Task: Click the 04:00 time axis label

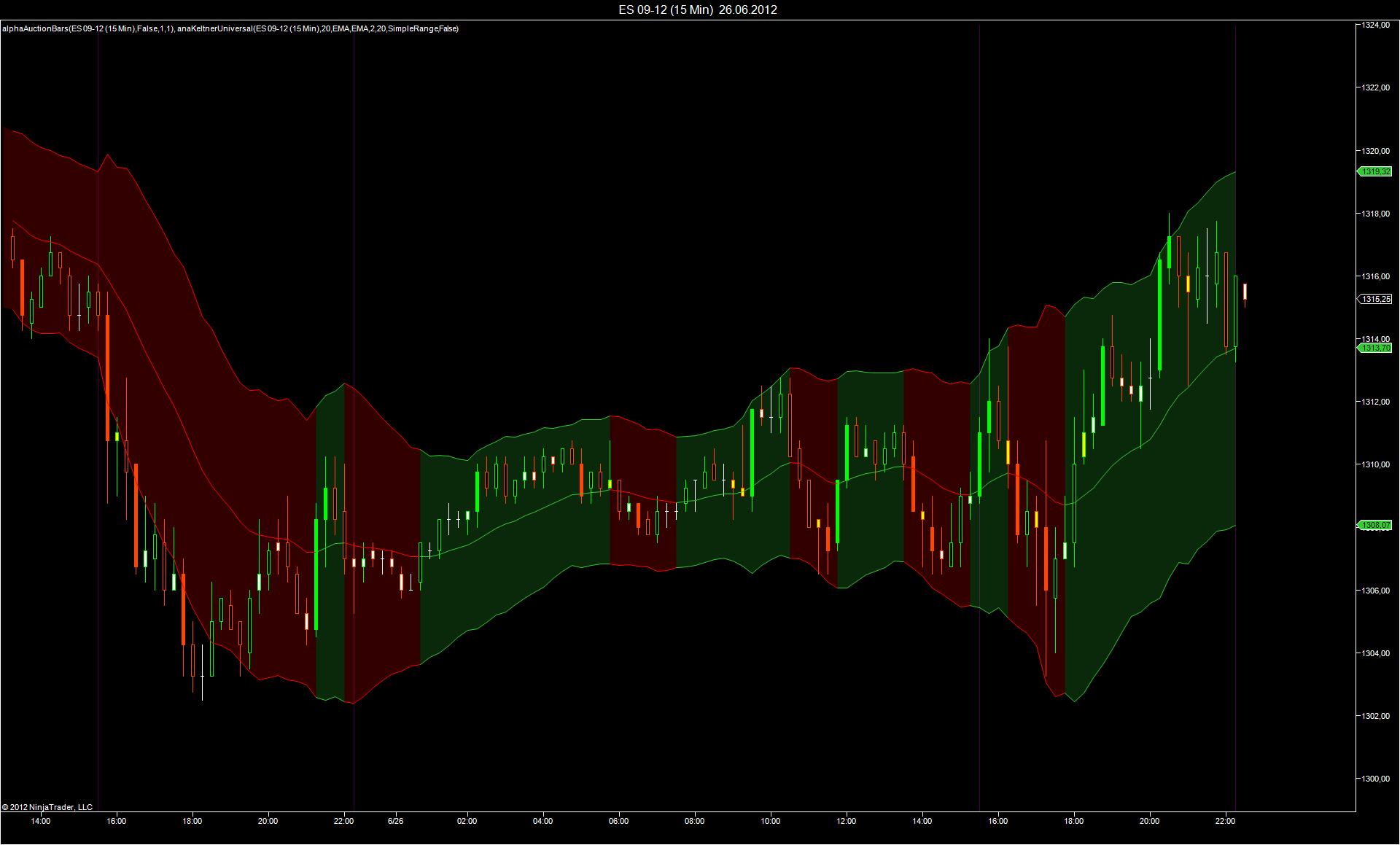Action: point(542,821)
